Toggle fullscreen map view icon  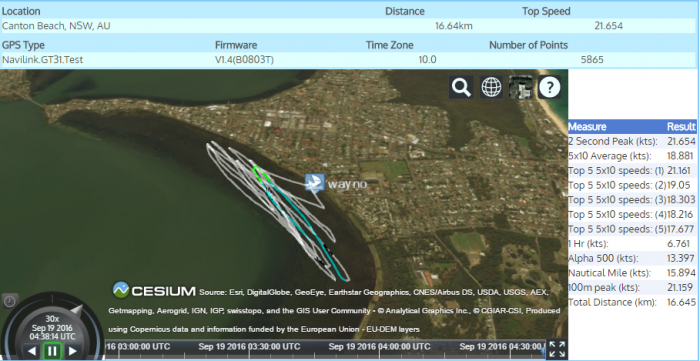click(x=557, y=349)
